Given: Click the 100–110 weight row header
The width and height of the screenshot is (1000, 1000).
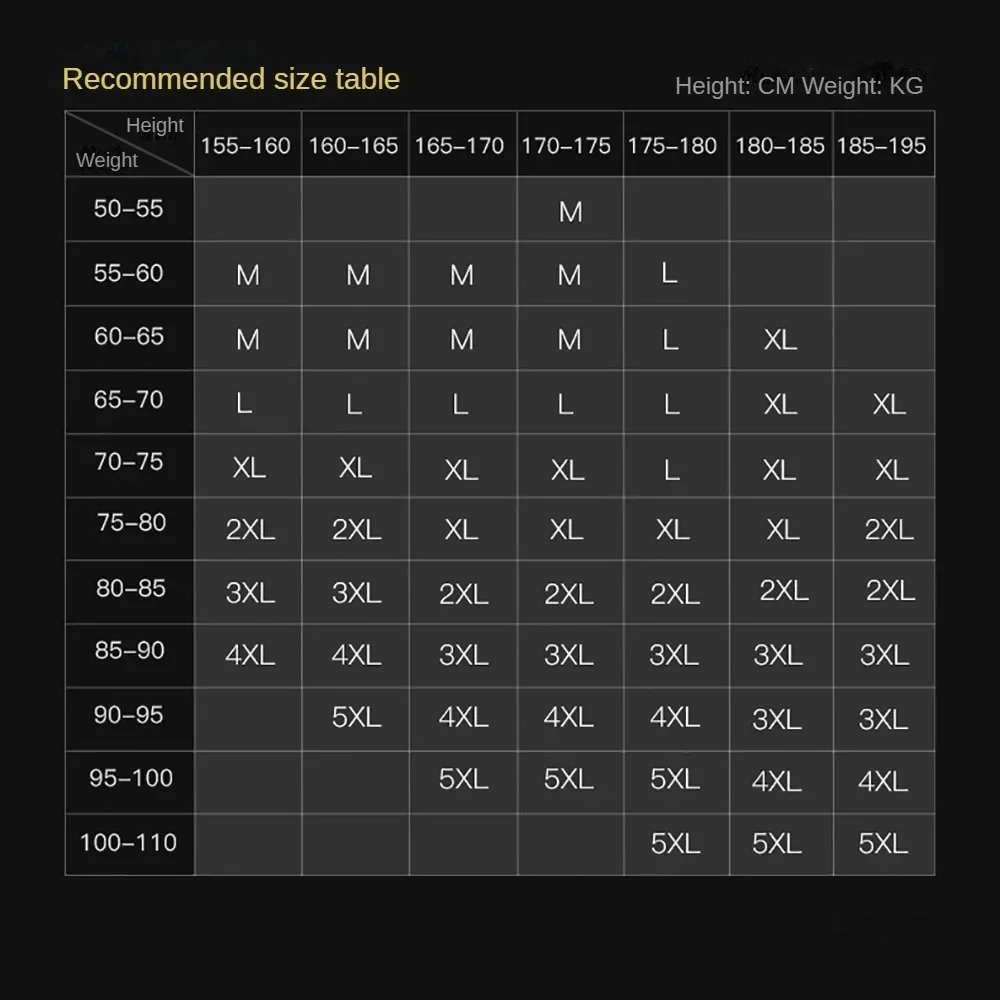Looking at the screenshot, I should [x=128, y=843].
